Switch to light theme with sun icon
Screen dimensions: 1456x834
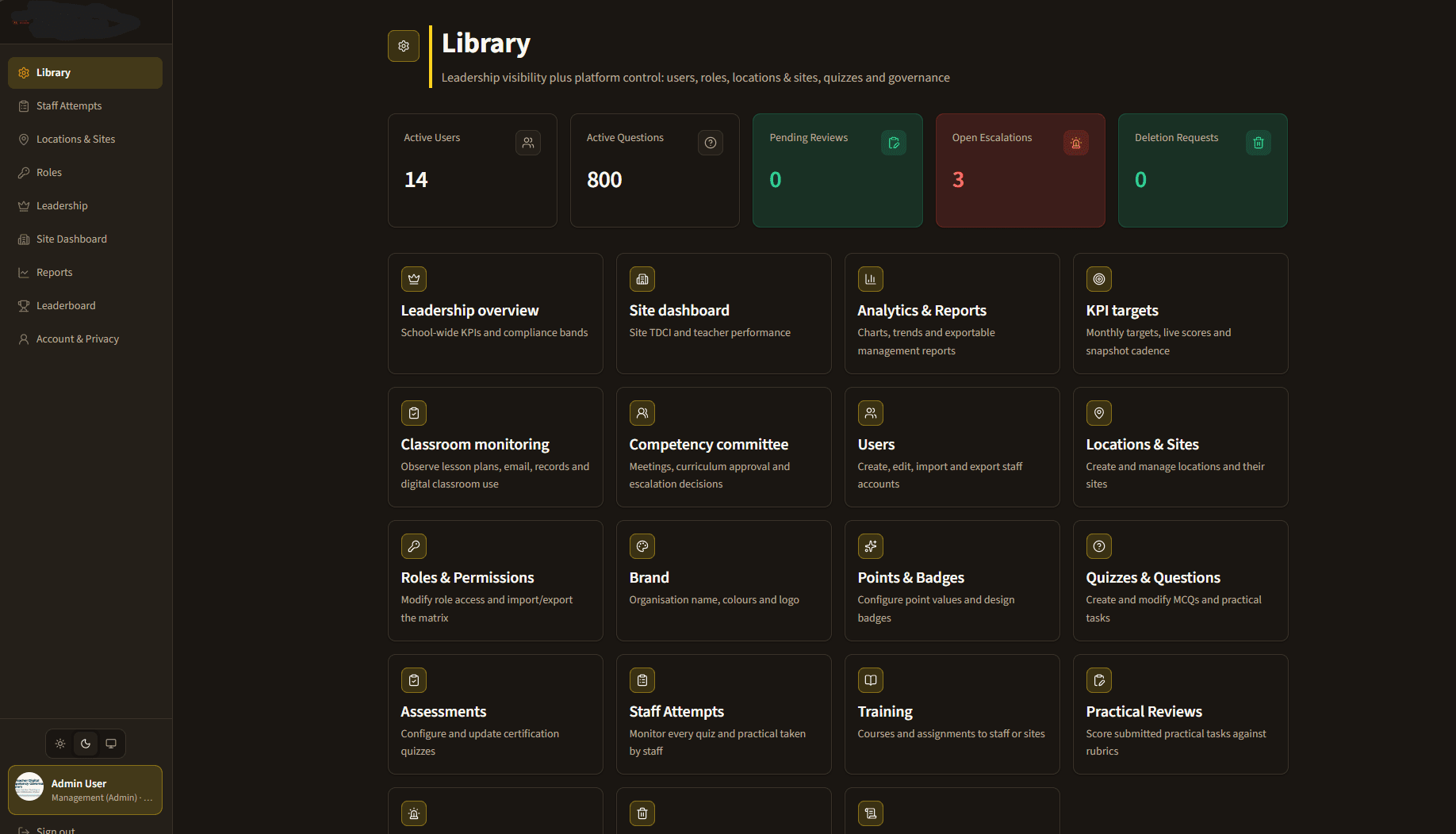pyautogui.click(x=60, y=744)
